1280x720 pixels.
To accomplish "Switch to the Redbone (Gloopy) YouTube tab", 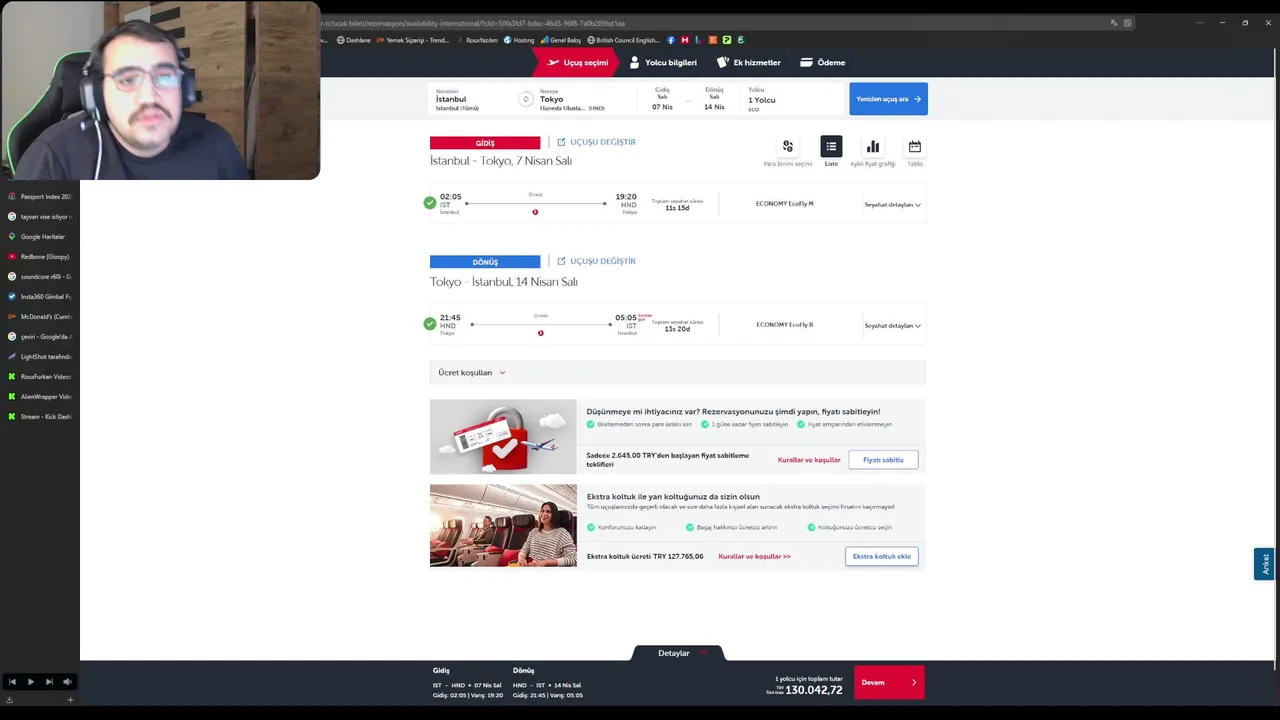I will point(40,257).
